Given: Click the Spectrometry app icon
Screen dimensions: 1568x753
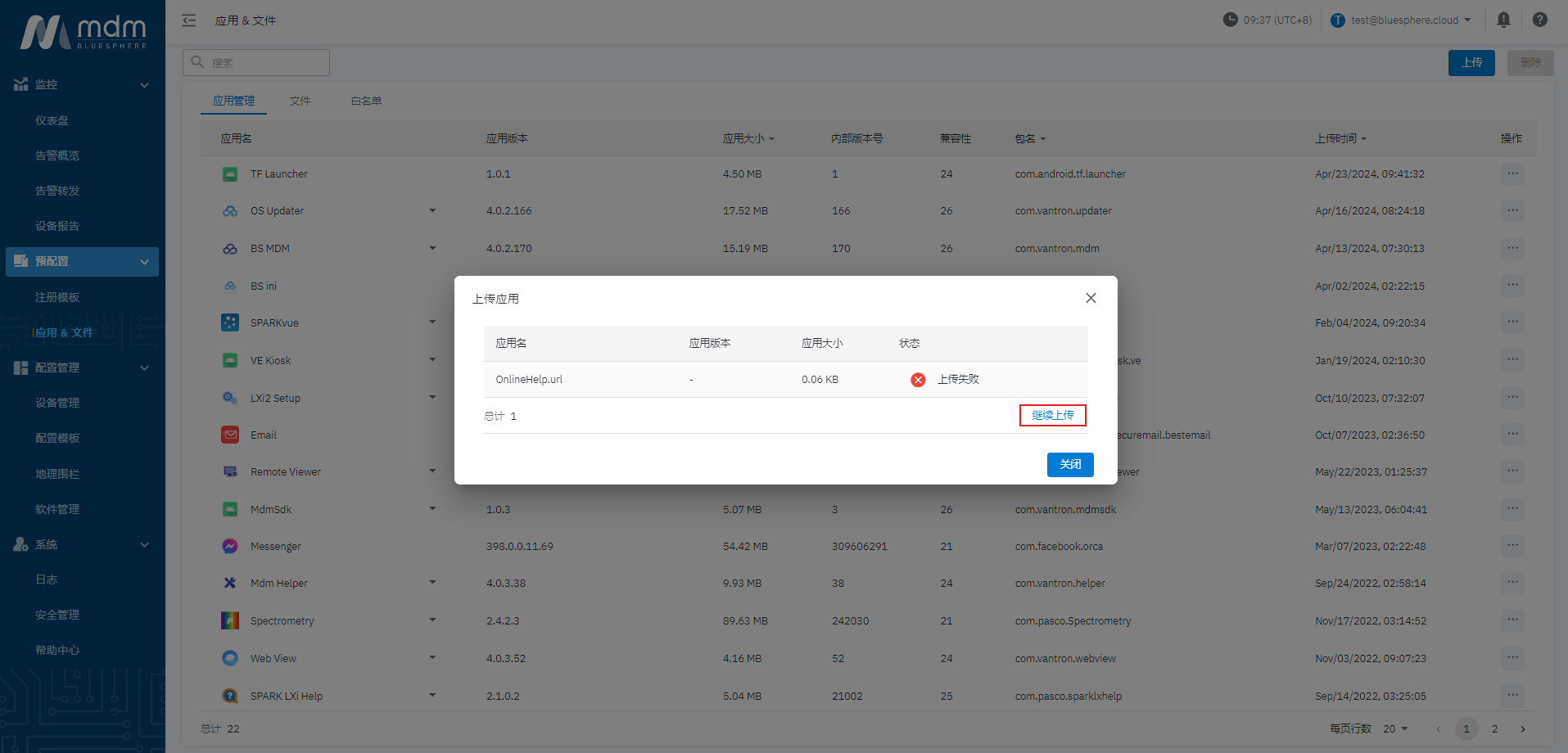Looking at the screenshot, I should click(230, 620).
